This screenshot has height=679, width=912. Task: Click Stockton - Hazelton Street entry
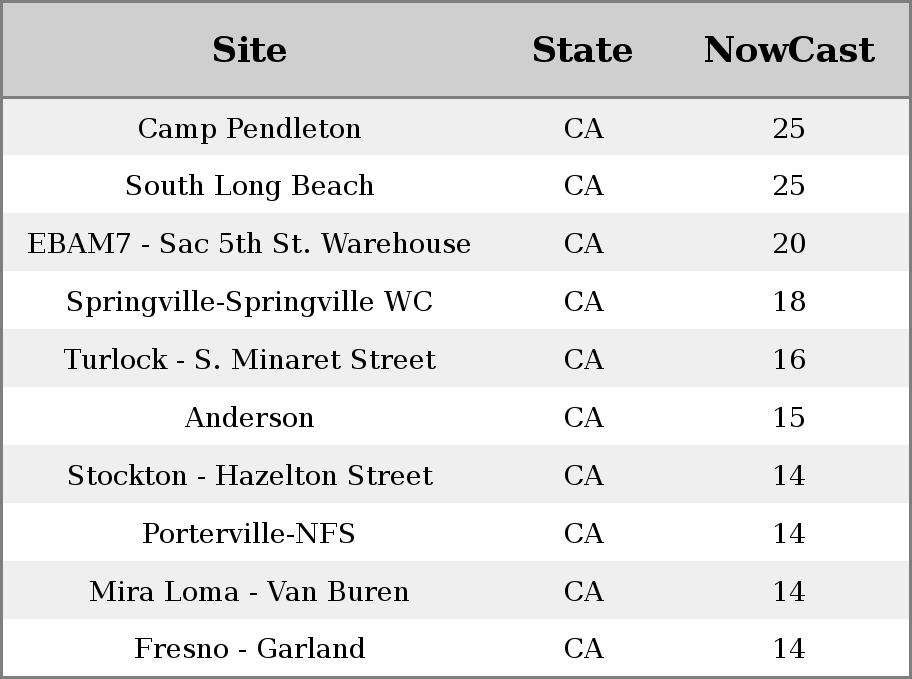click(249, 475)
